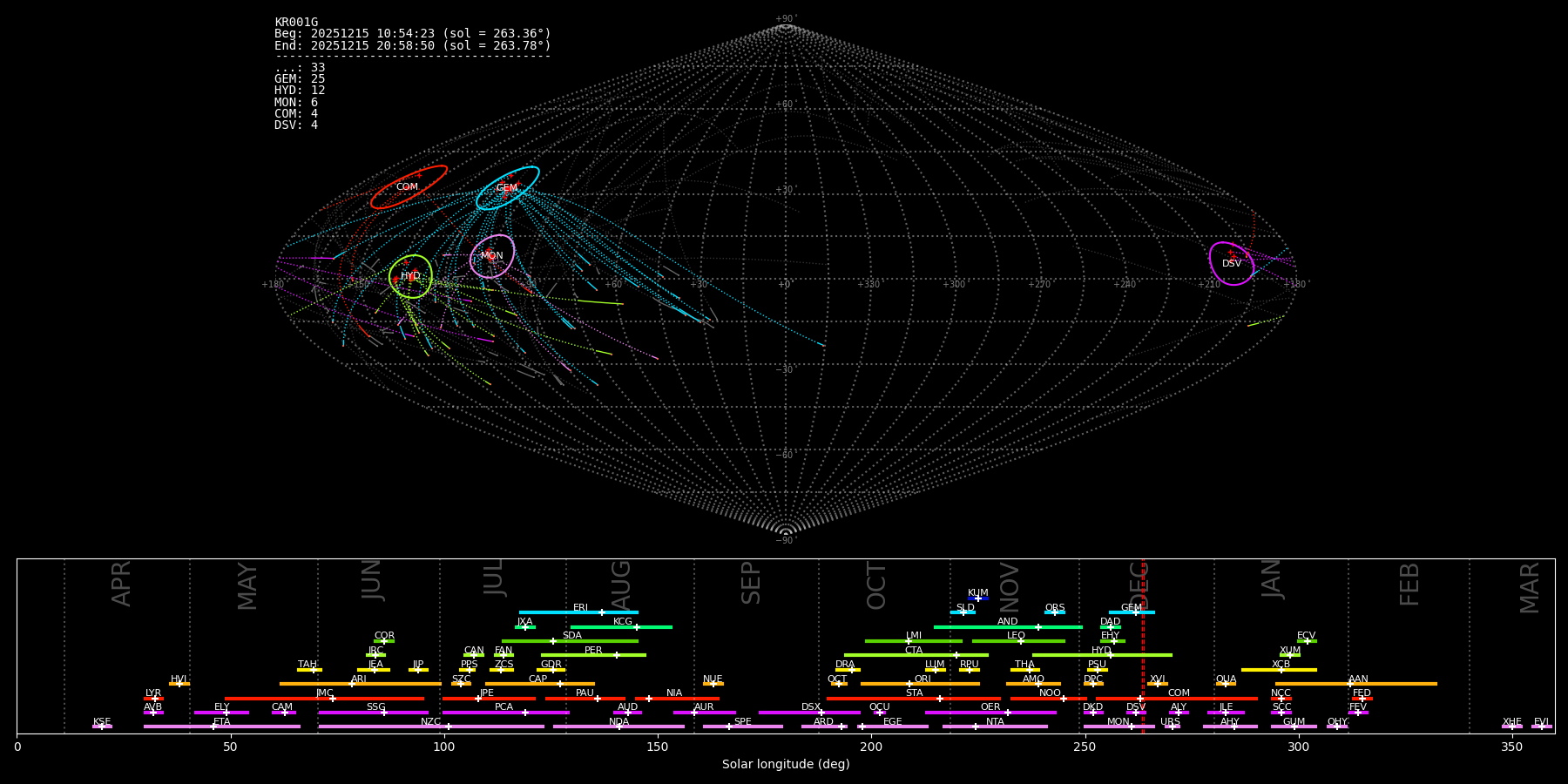Click the KR001G station title
Image resolution: width=1568 pixels, height=784 pixels.
pyautogui.click(x=296, y=23)
